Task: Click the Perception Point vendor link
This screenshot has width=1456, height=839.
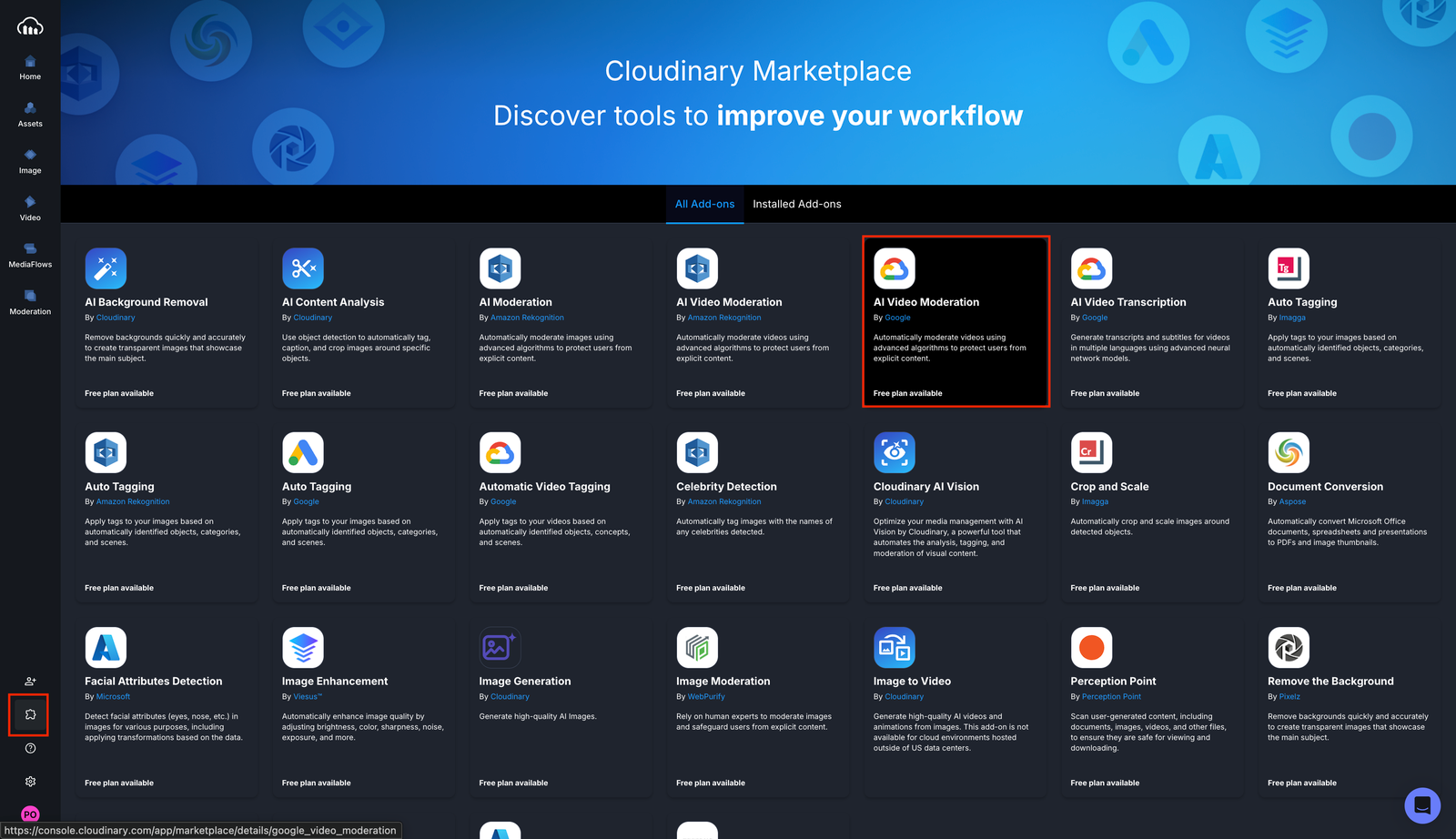Action: [1111, 696]
